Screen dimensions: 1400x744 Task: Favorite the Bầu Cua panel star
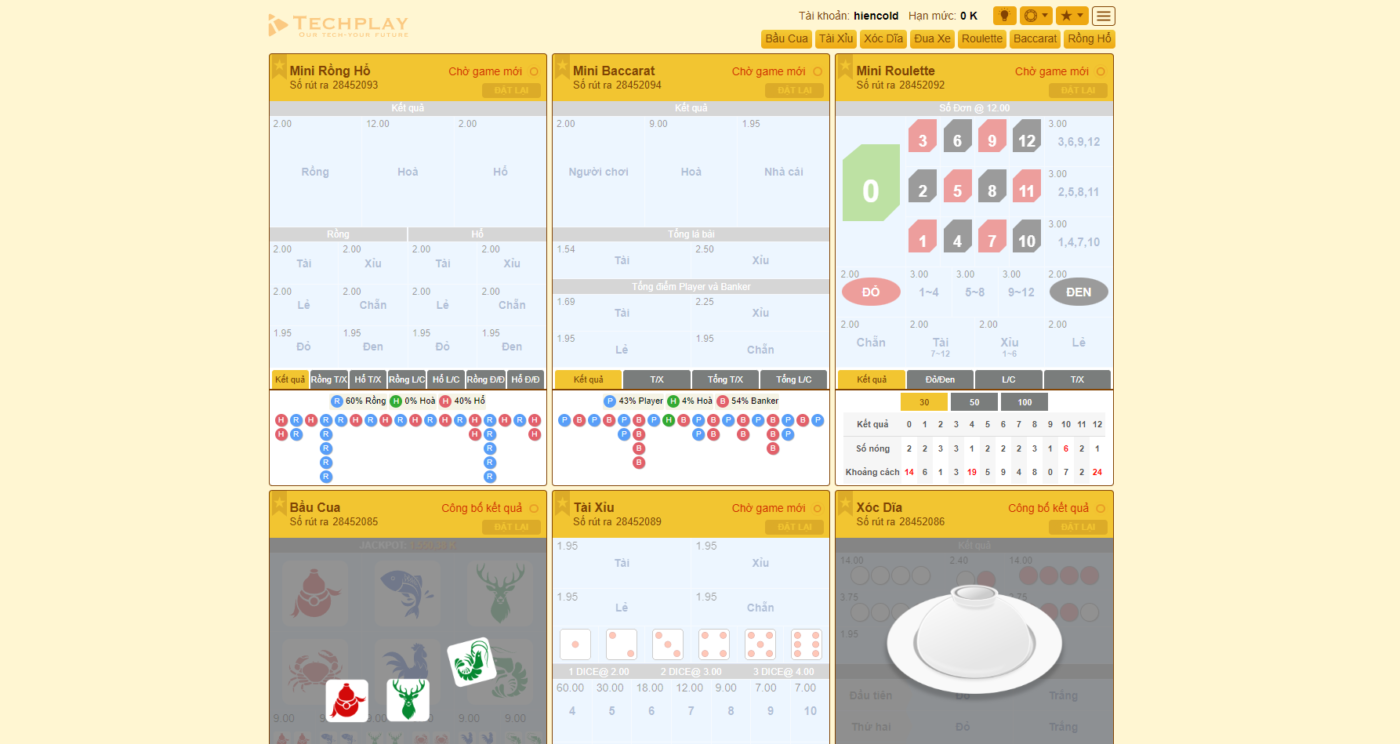[x=279, y=503]
